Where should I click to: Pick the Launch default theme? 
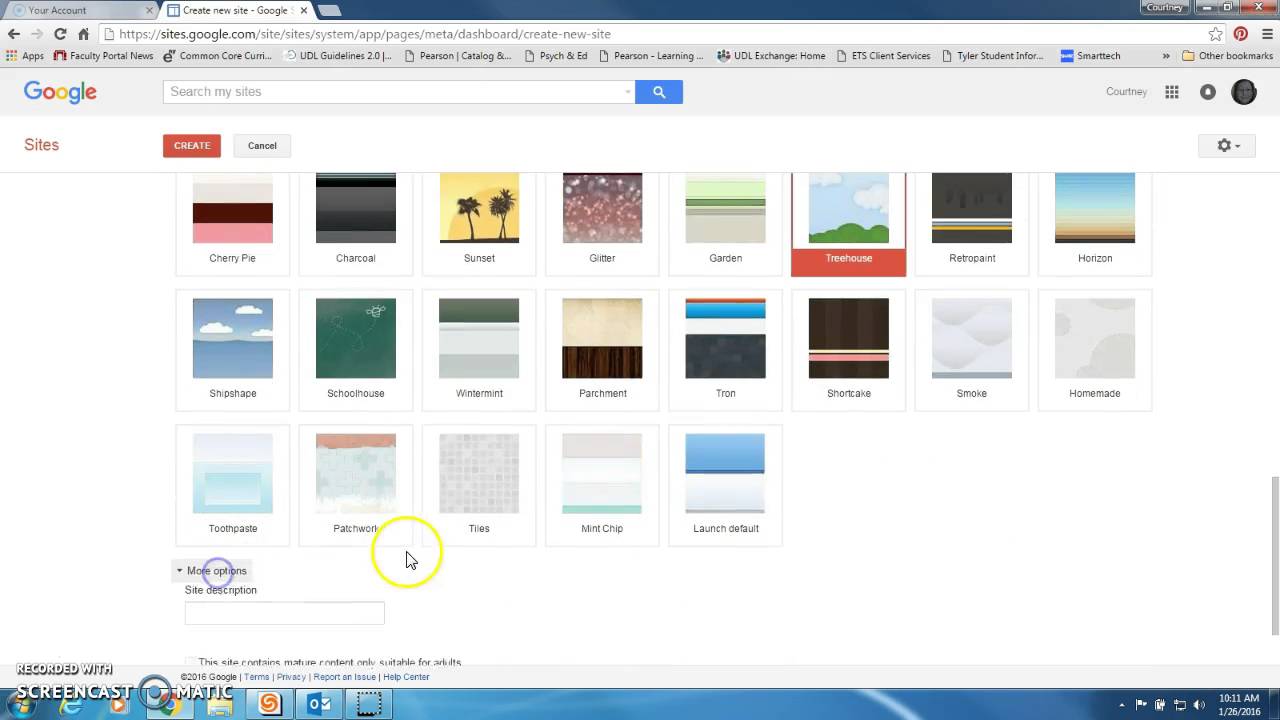[725, 485]
